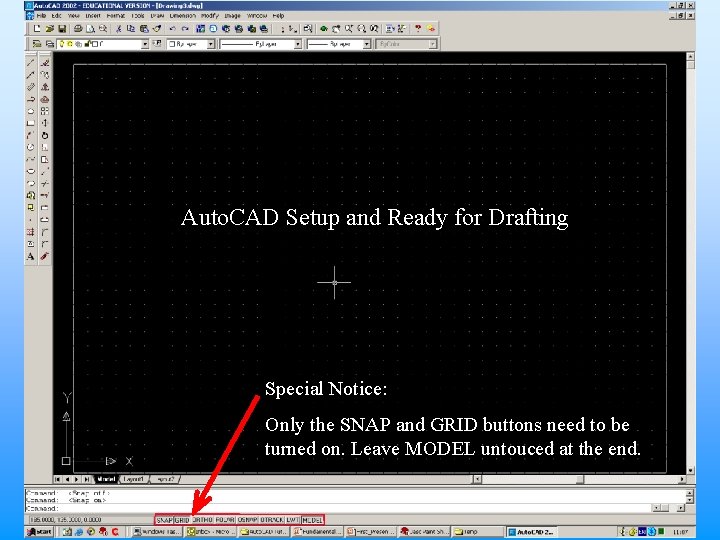Click the Save floppy disk icon
This screenshot has height=540, width=720.
pyautogui.click(x=62, y=29)
